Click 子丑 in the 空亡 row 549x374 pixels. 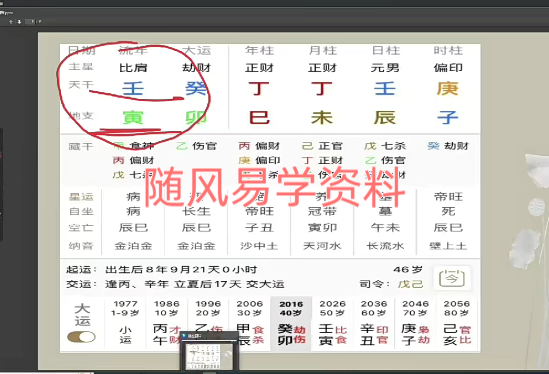click(x=259, y=228)
